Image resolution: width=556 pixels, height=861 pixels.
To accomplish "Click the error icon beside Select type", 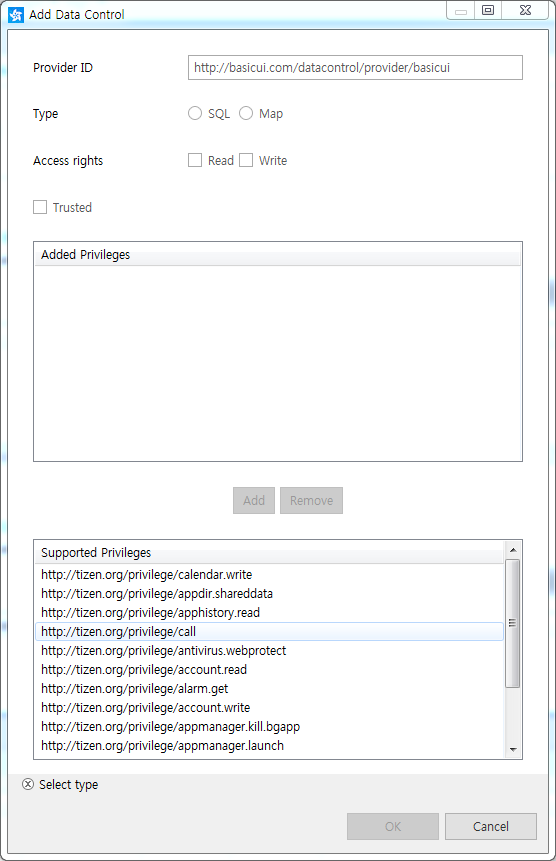I will coord(28,784).
